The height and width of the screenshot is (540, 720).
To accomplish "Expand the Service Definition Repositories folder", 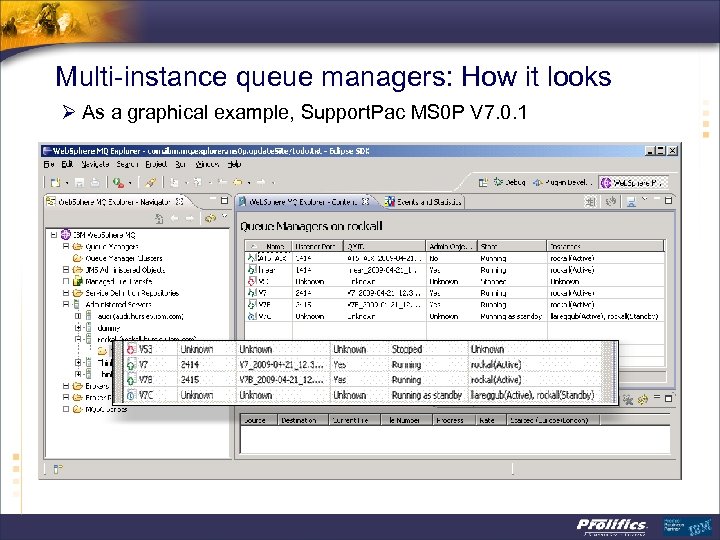I will (66, 293).
